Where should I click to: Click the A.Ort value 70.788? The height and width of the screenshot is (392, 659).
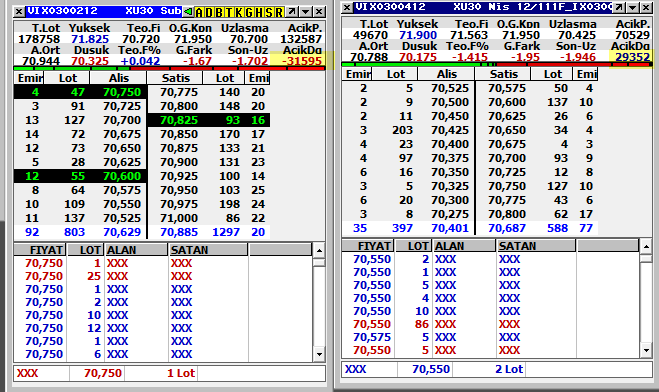(369, 57)
